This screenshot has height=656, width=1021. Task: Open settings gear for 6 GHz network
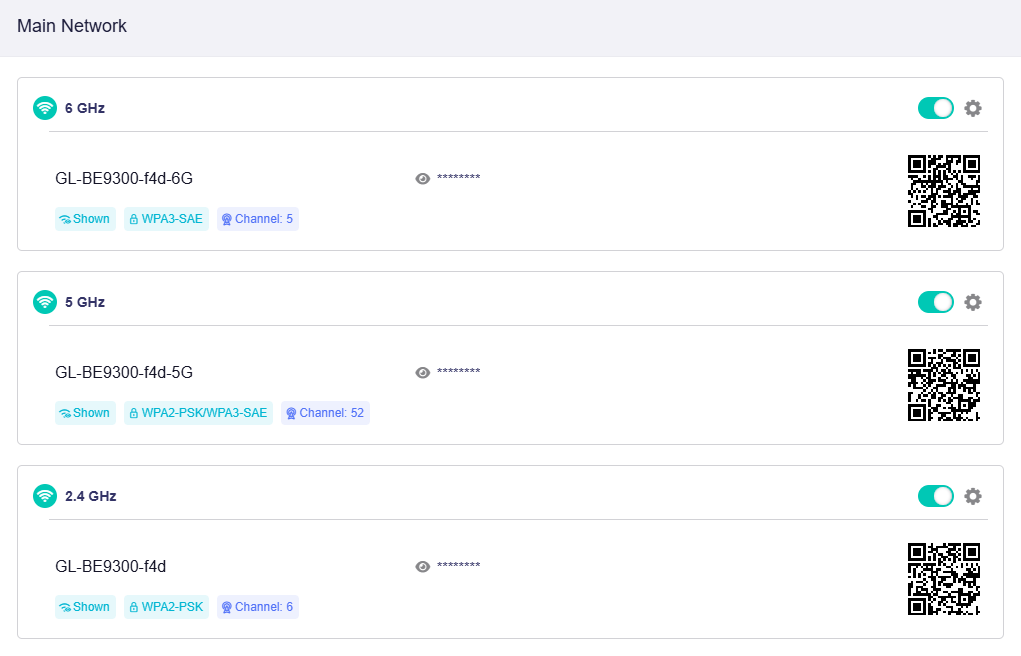click(973, 108)
